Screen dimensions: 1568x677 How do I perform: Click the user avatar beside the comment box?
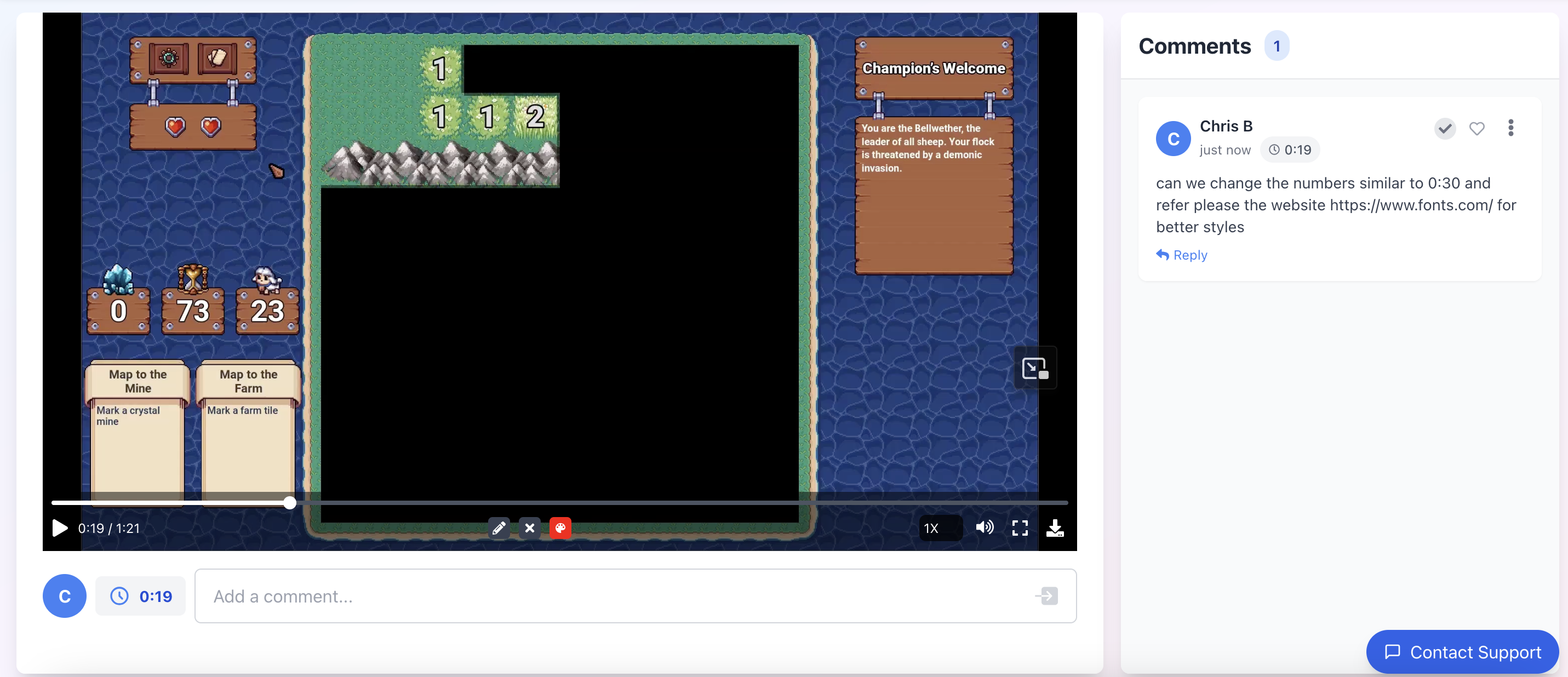pos(65,596)
